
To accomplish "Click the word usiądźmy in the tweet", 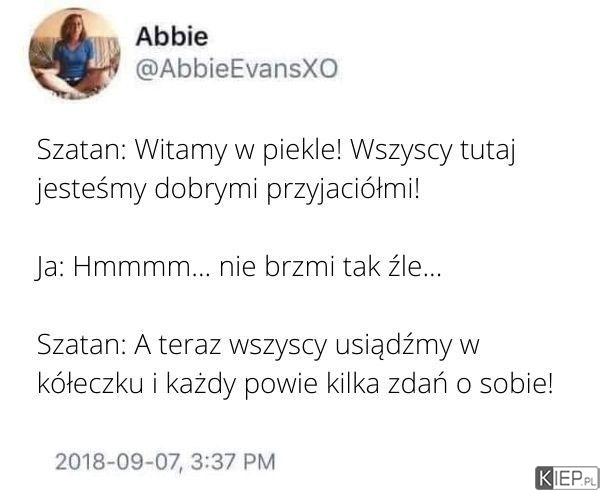I will (392, 346).
